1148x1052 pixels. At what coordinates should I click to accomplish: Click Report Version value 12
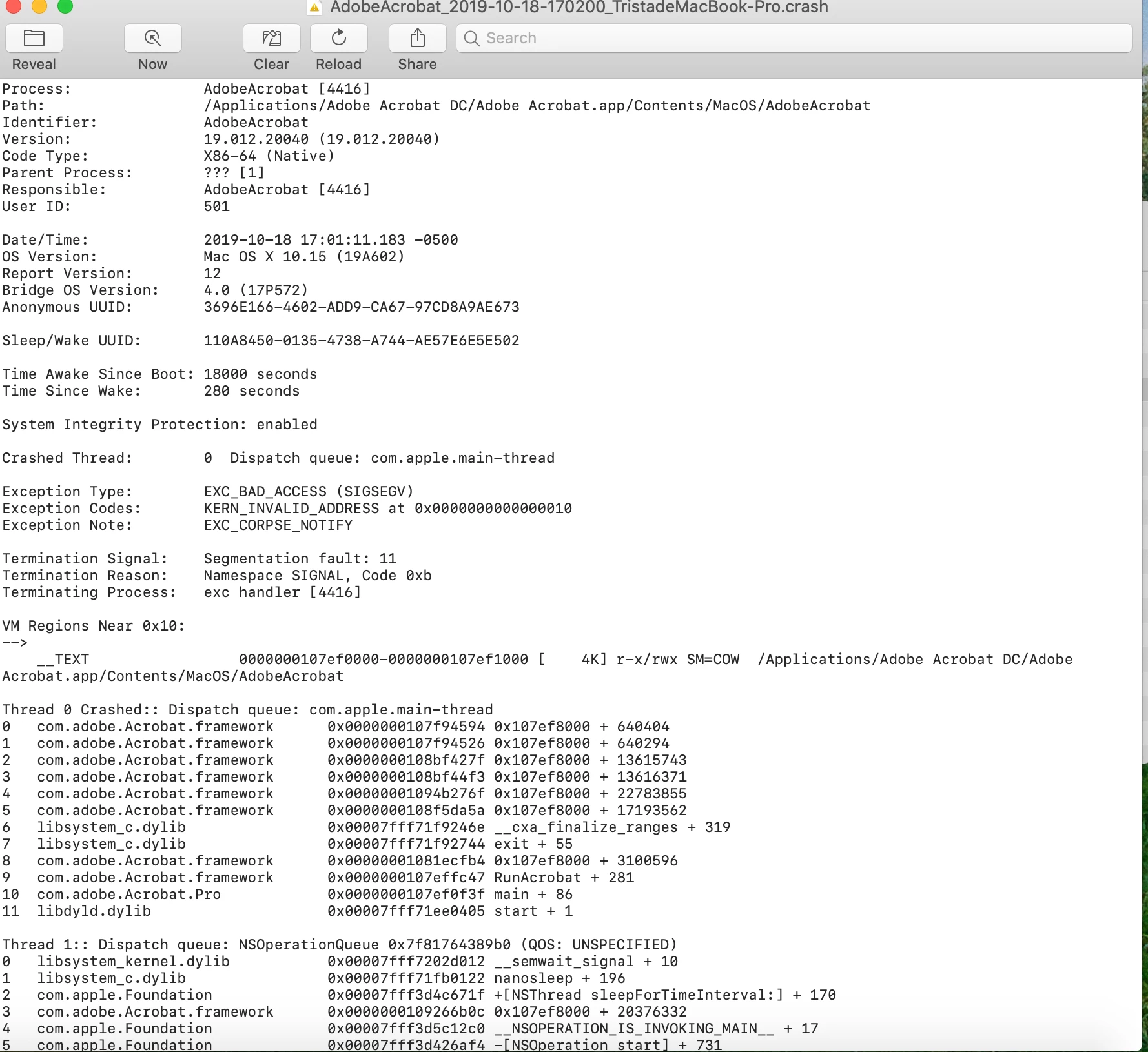click(x=212, y=274)
